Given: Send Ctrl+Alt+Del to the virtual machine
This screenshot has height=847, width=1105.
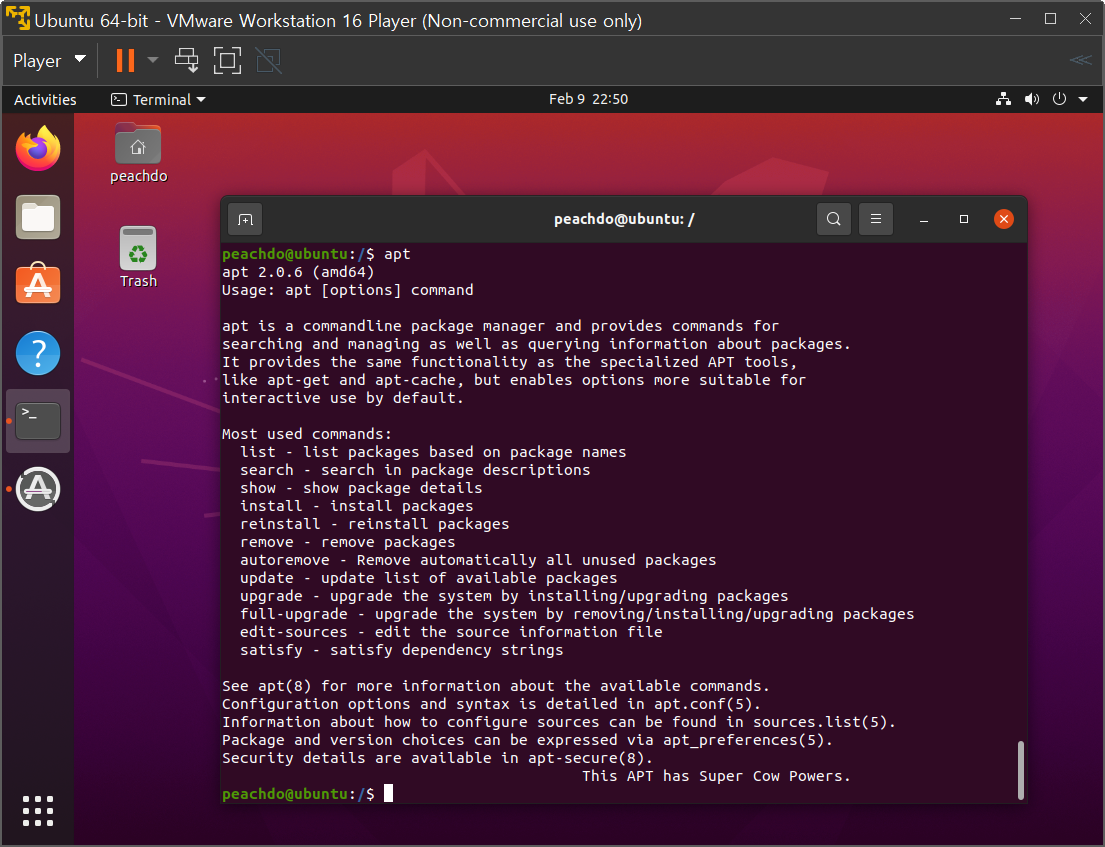Looking at the screenshot, I should (187, 61).
